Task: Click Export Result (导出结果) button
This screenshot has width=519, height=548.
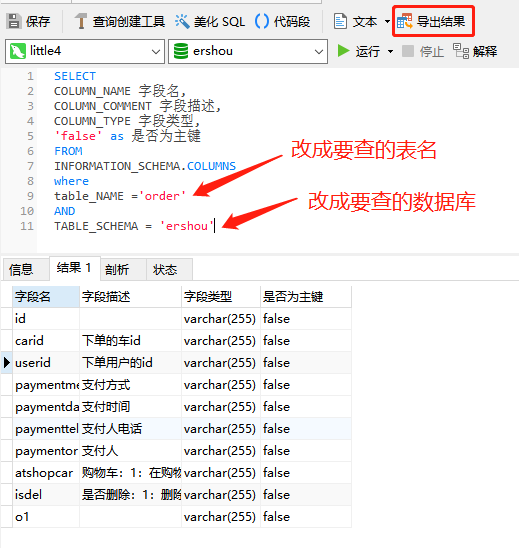Action: [433, 22]
